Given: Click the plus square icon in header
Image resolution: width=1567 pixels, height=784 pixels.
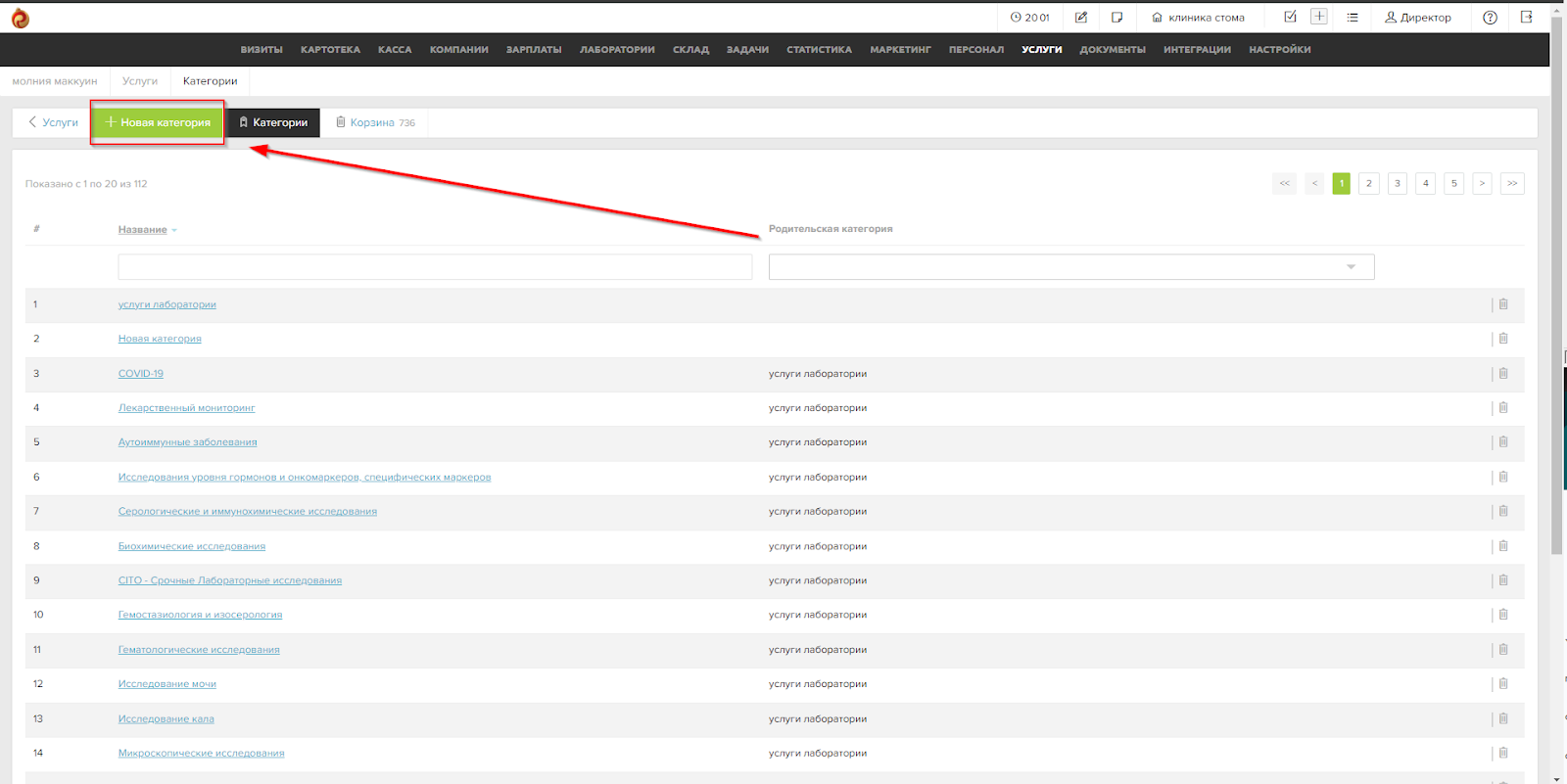Looking at the screenshot, I should click(1319, 17).
